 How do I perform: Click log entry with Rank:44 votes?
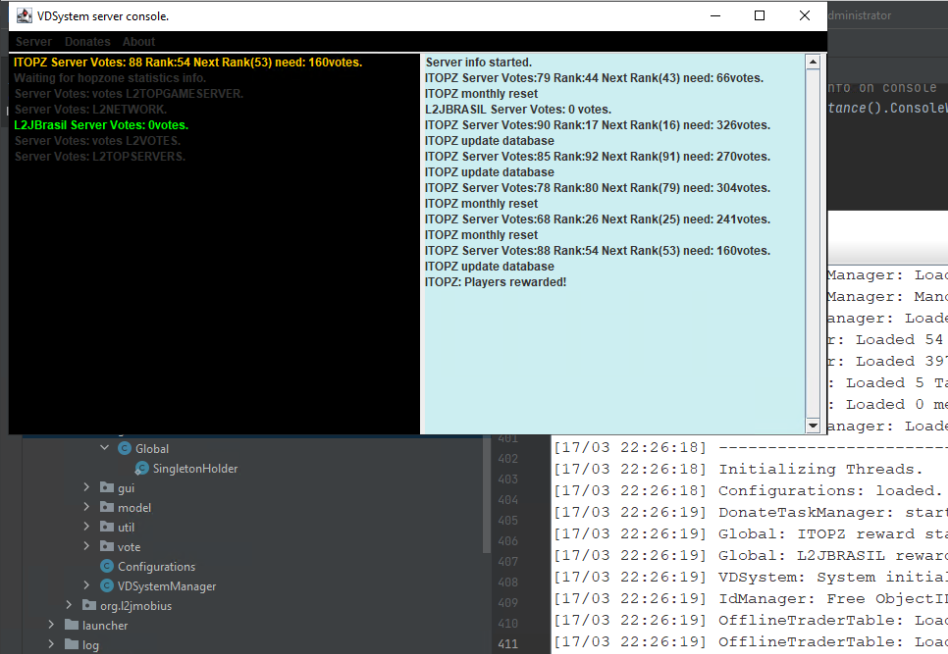point(594,78)
